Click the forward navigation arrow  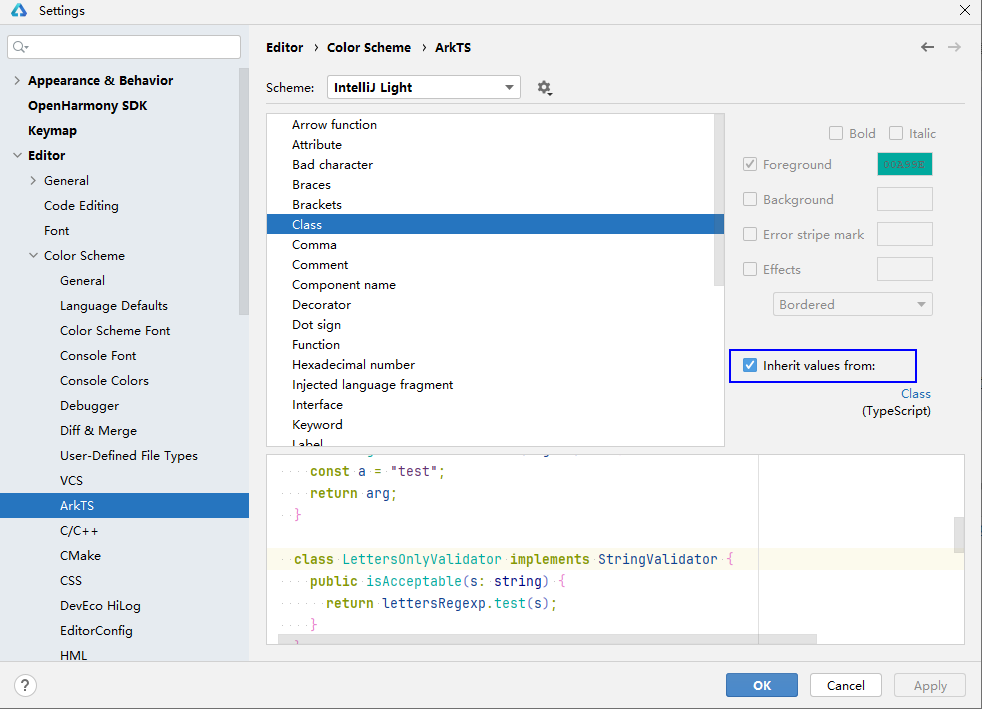954,47
